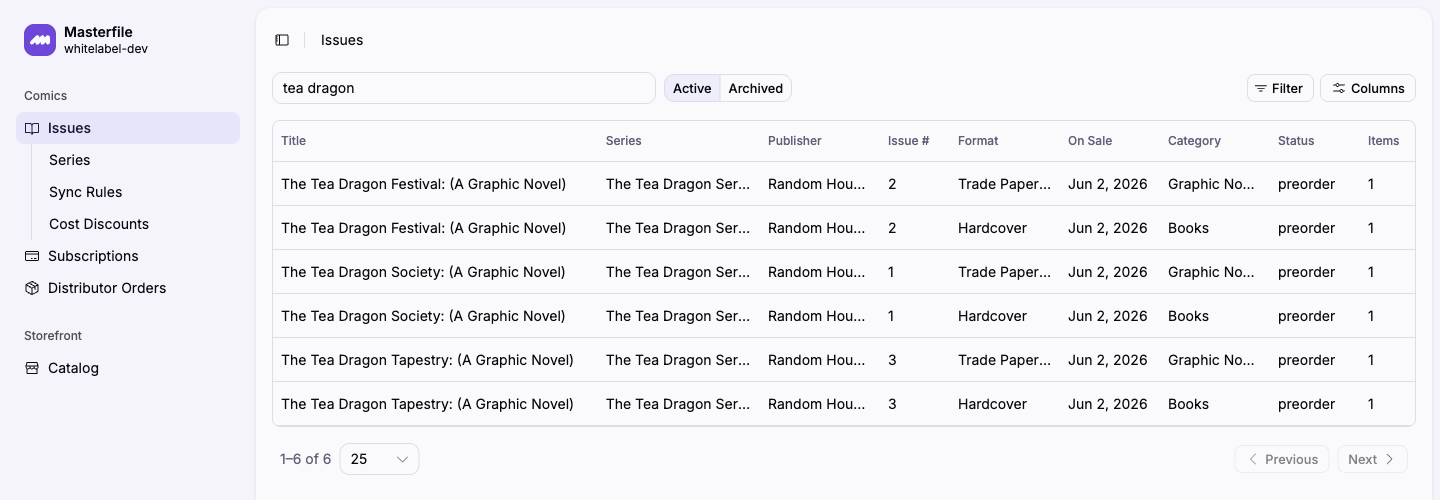Image resolution: width=1440 pixels, height=500 pixels.
Task: Open the rows-per-page dropdown showing 25
Action: pos(380,459)
